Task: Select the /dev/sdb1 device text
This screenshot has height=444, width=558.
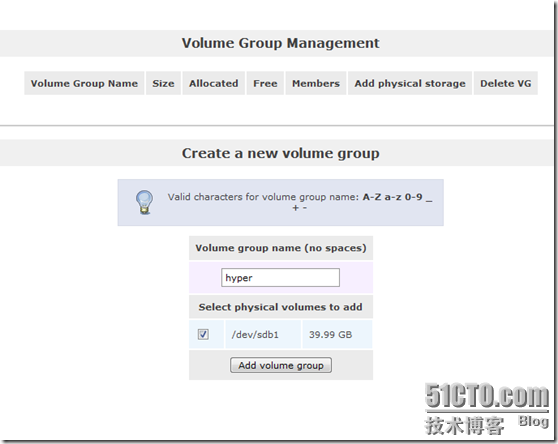Action: (x=255, y=335)
